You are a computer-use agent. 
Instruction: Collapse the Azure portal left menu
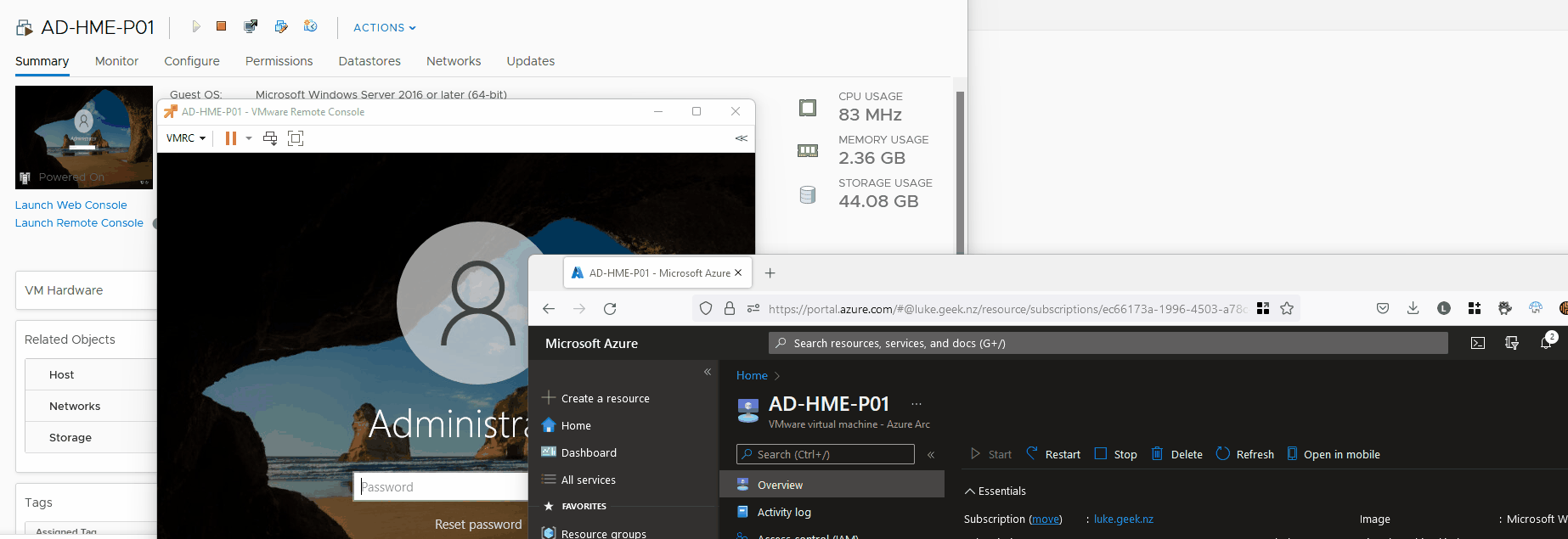[708, 372]
